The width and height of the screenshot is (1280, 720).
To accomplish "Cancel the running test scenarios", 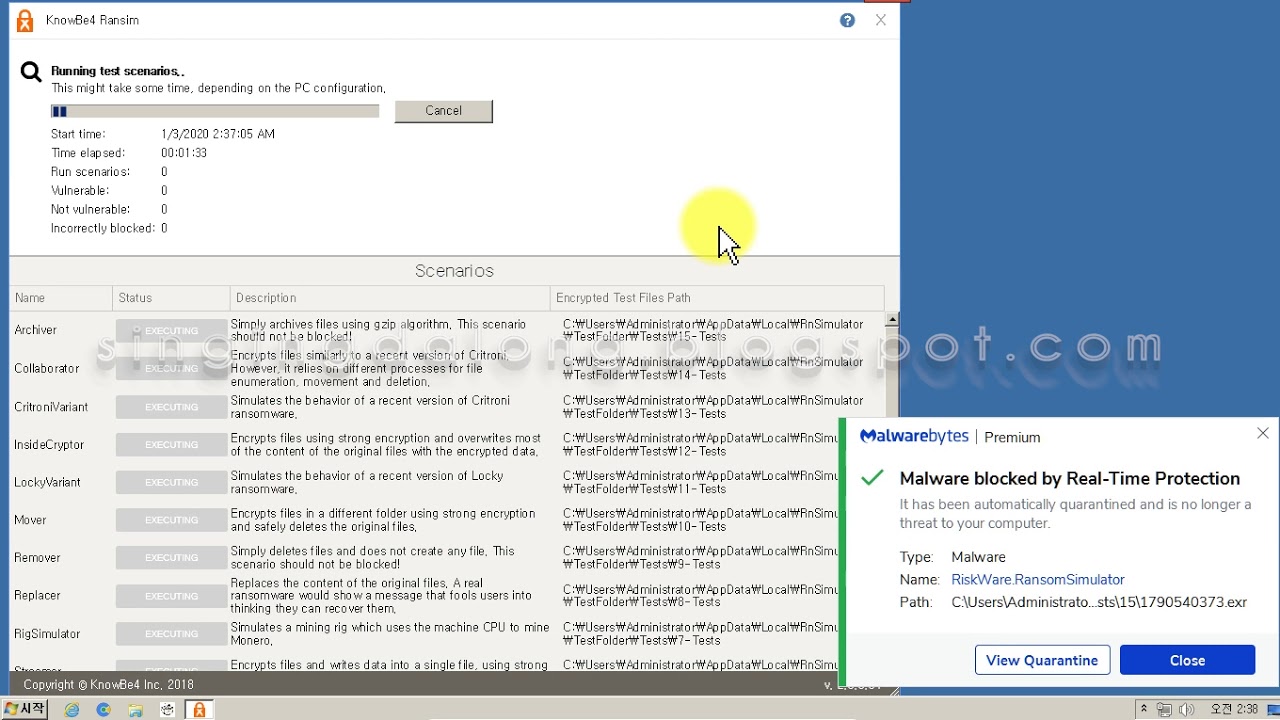I will tap(443, 111).
